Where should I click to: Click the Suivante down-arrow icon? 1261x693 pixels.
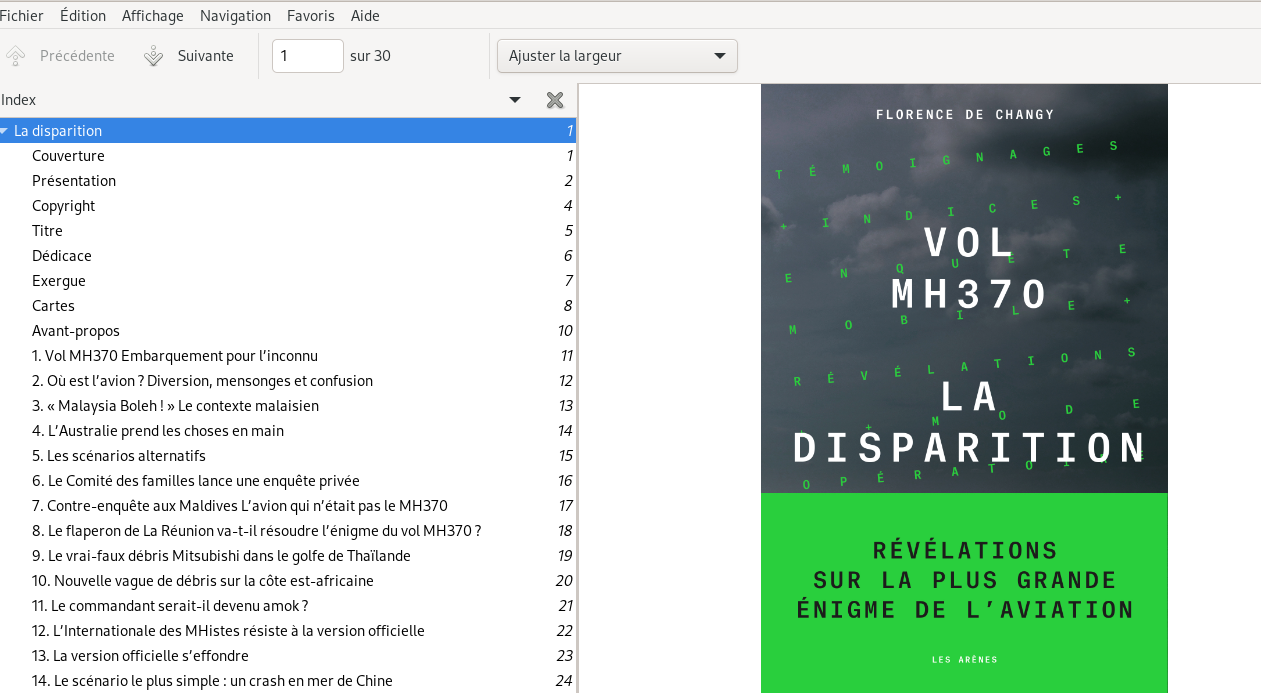tap(153, 56)
